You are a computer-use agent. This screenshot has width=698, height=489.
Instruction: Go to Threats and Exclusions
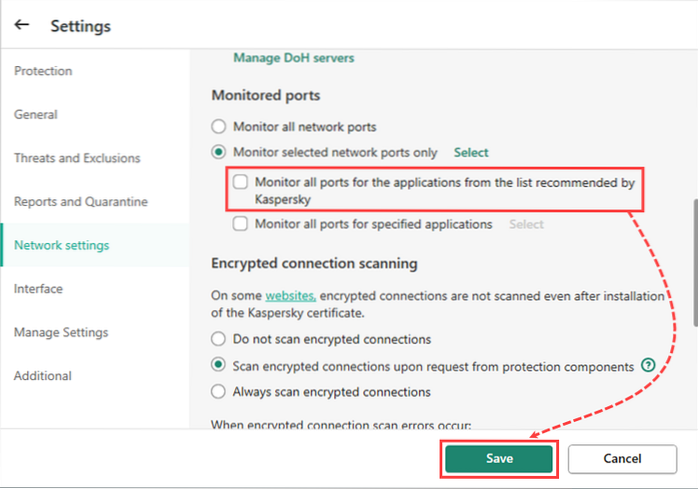[x=77, y=158]
